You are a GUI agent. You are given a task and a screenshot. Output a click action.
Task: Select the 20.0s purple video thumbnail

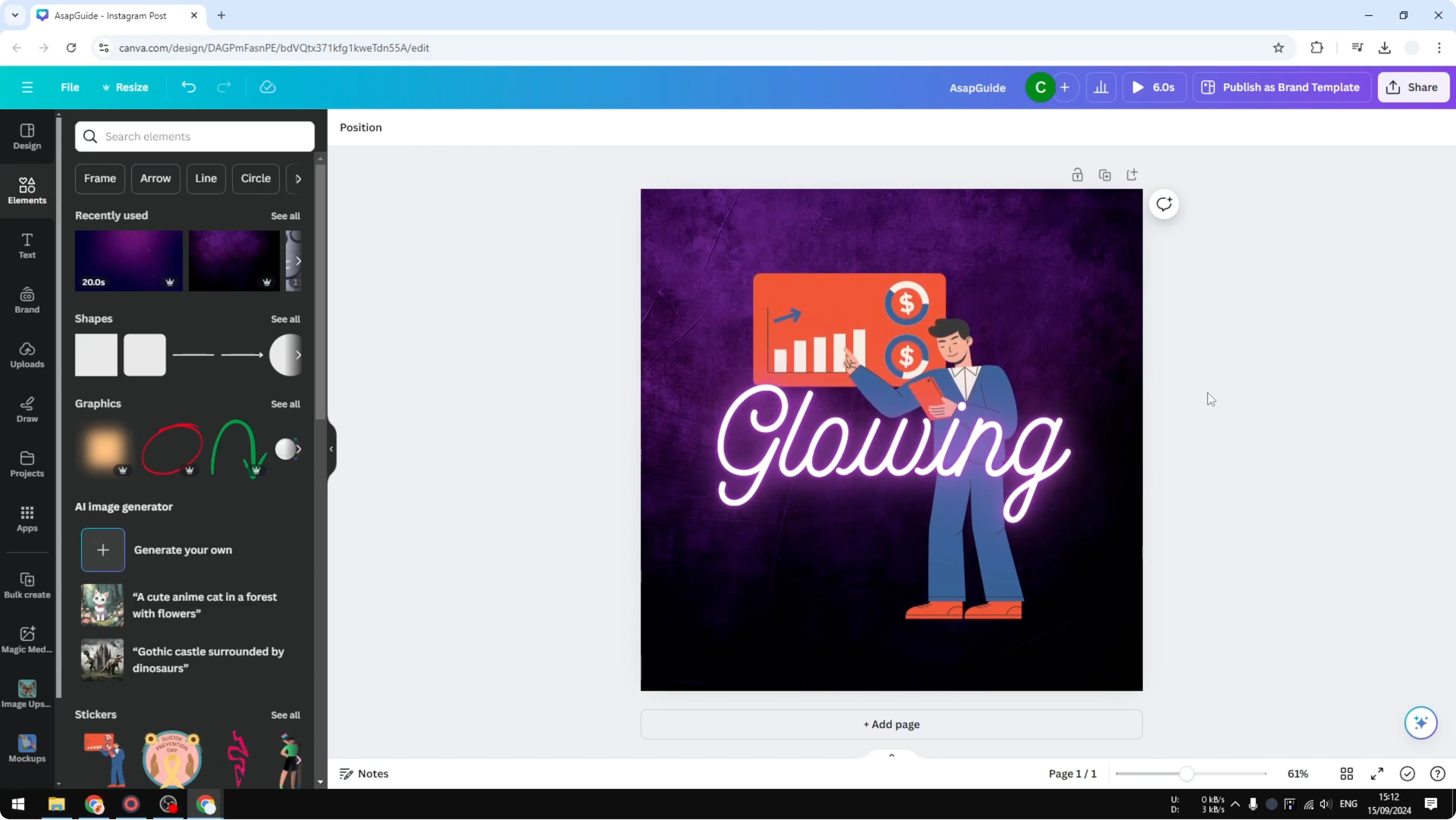click(x=129, y=261)
